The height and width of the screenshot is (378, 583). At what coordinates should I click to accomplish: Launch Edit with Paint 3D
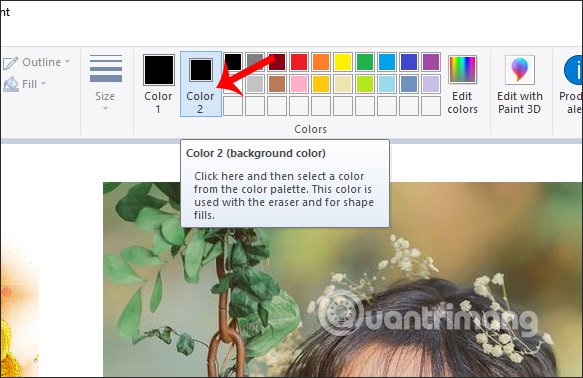(x=520, y=84)
